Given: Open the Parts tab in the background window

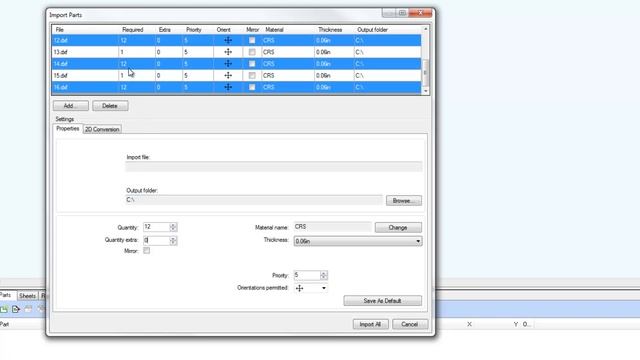Looking at the screenshot, I should (x=6, y=295).
